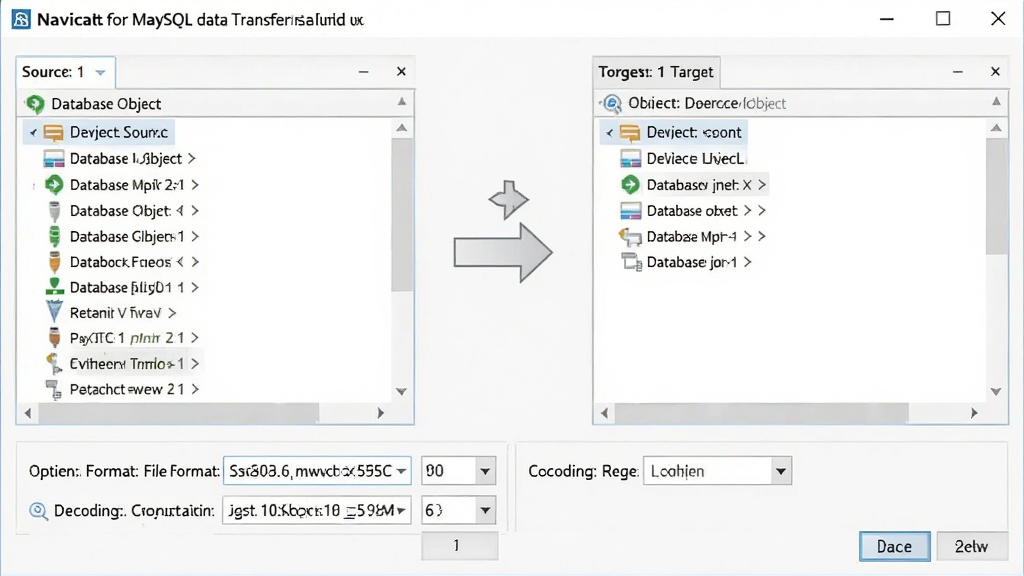Viewport: 1024px width, 576px height.
Task: Close the Target panel
Action: point(995,71)
